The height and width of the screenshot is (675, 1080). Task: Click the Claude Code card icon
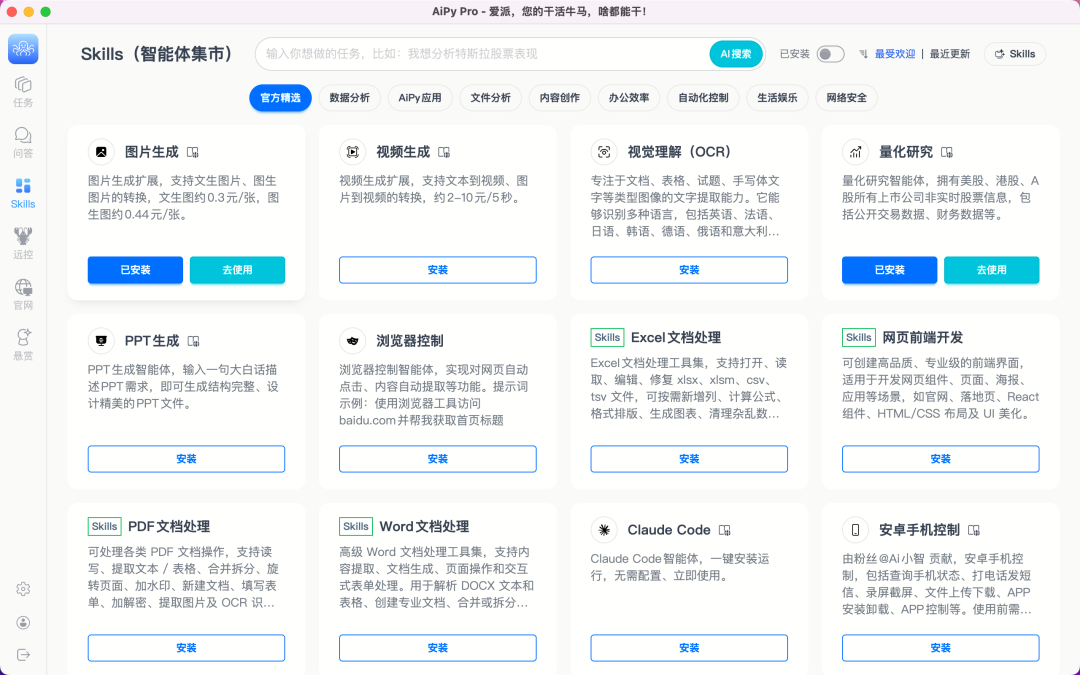[x=602, y=530]
